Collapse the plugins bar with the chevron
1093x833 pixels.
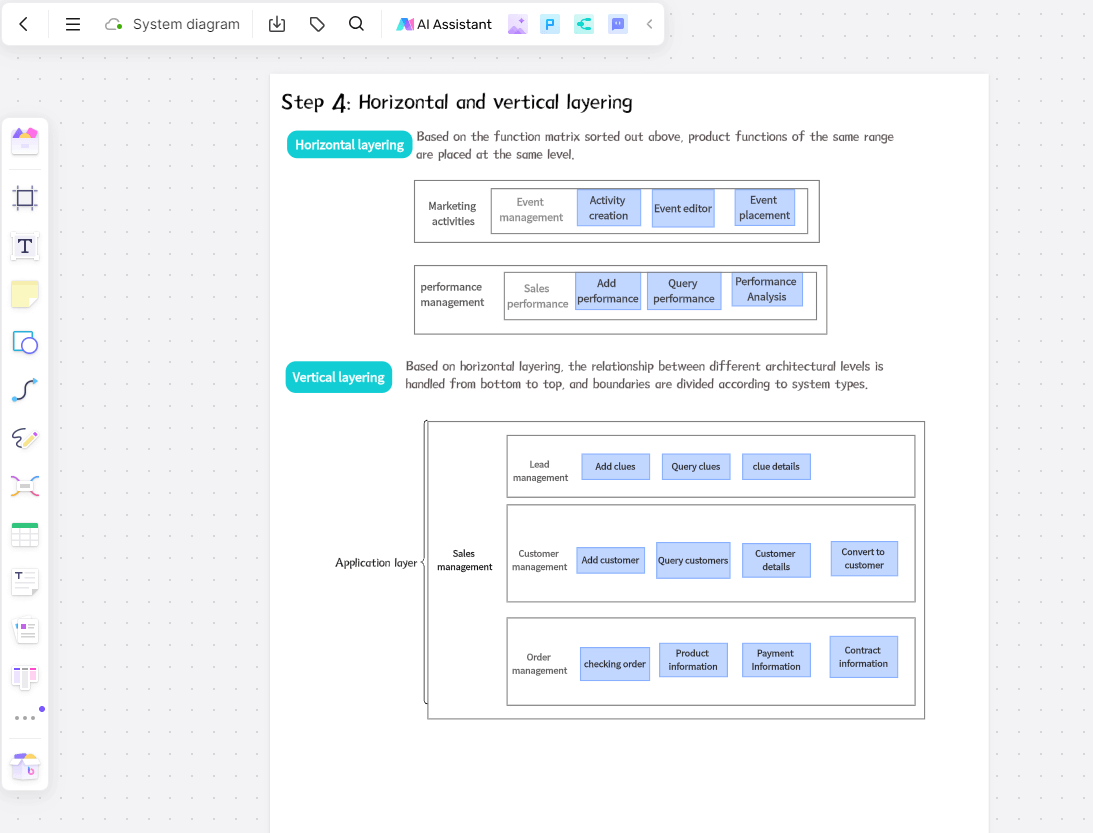(649, 23)
